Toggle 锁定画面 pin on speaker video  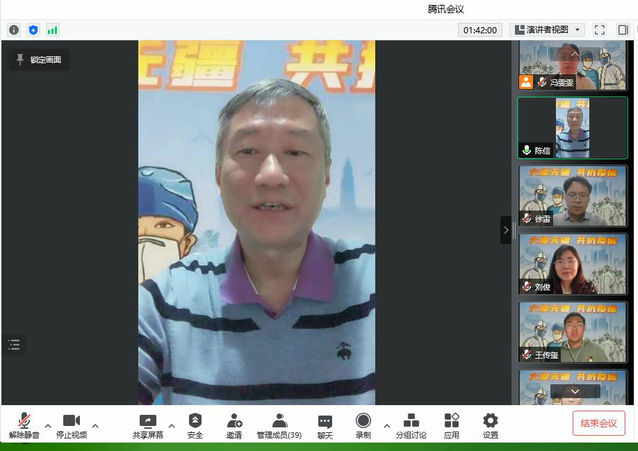click(x=38, y=60)
